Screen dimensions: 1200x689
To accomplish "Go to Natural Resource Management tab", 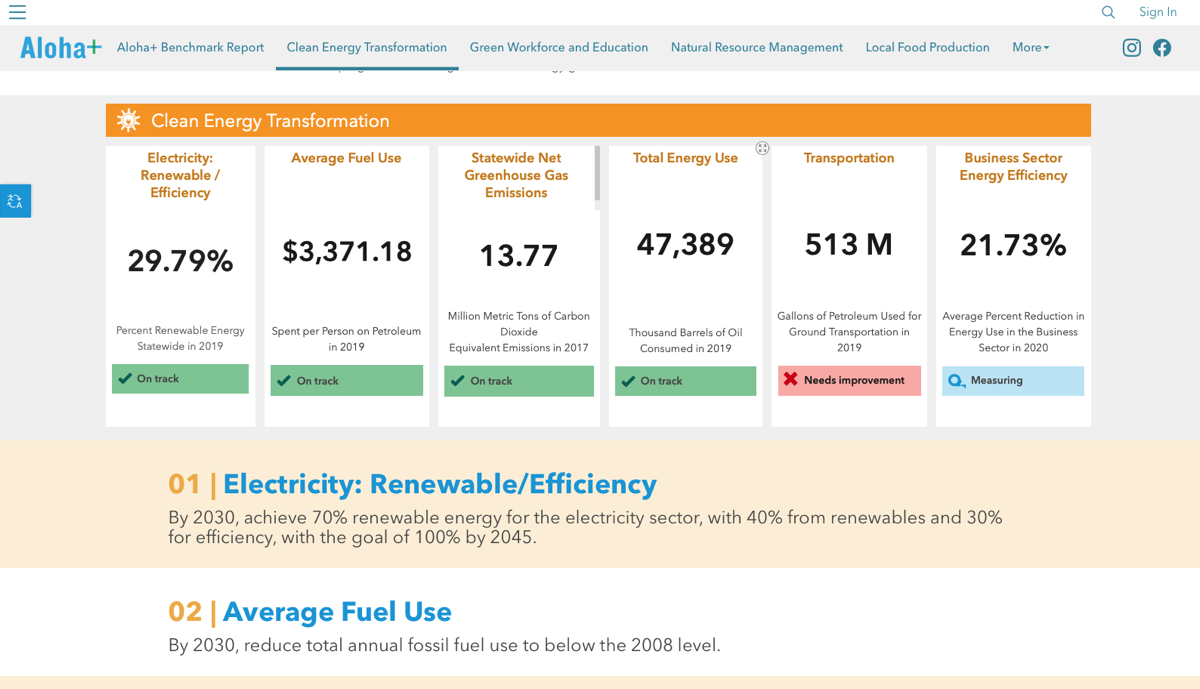I will tap(757, 48).
